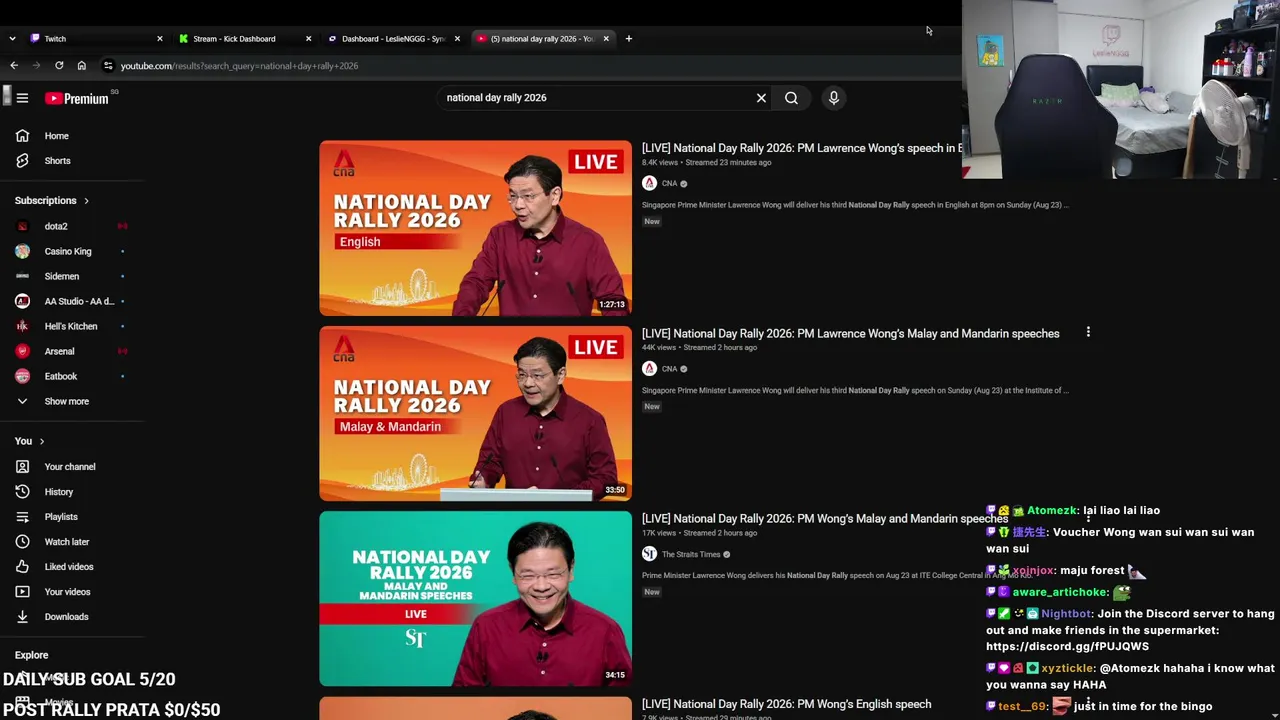Click the magnifier search button
Screen dimensions: 1280x720
(x=791, y=98)
